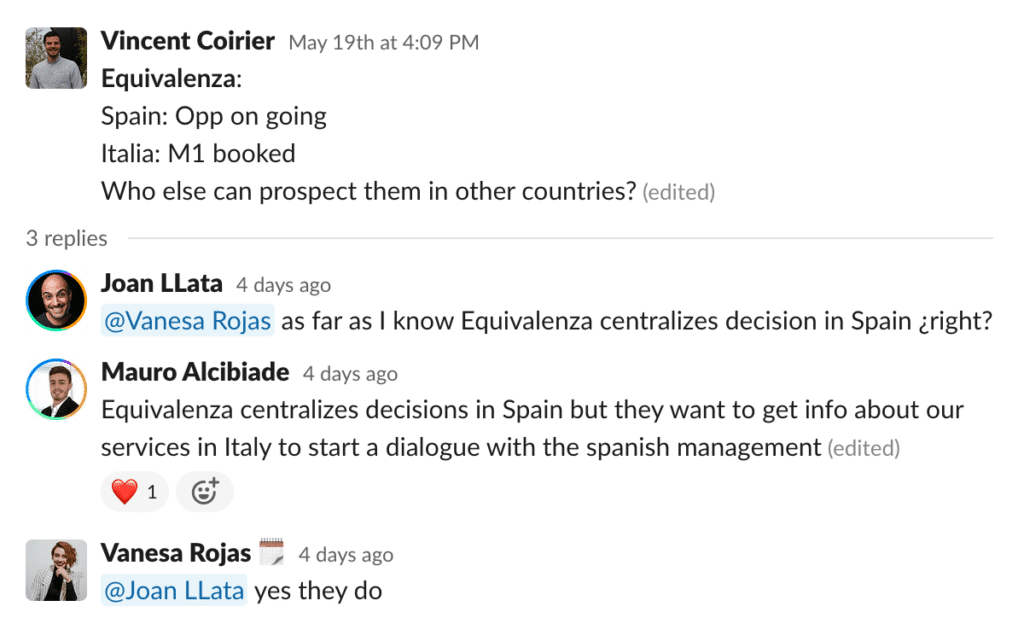Click the calendar status icon beside Vanesa Rojas
The height and width of the screenshot is (618, 1024).
tap(272, 553)
